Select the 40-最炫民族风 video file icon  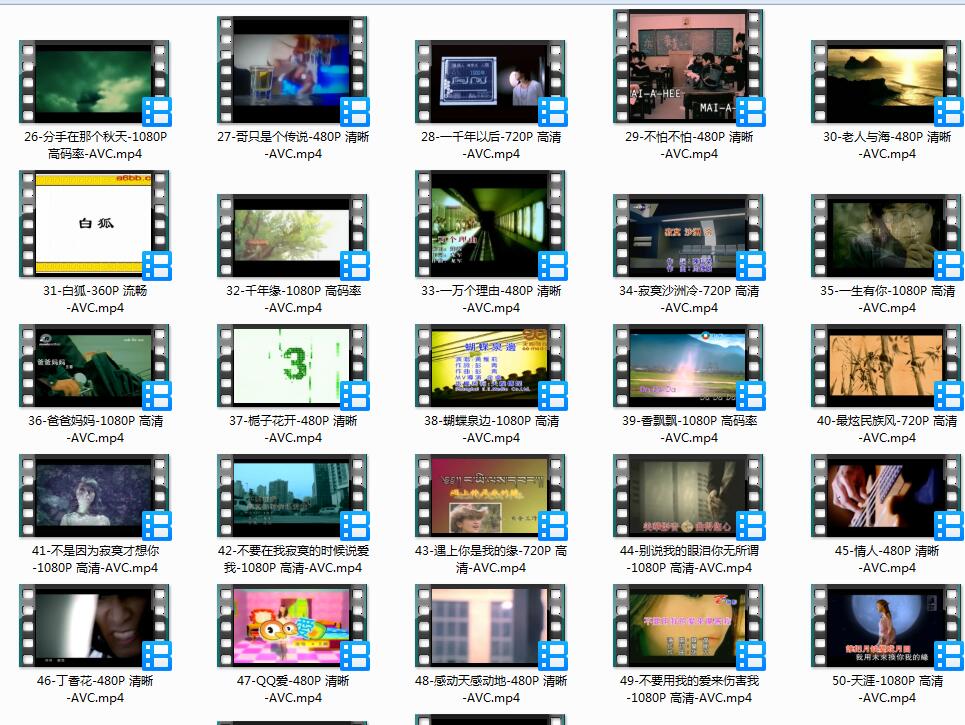click(887, 367)
